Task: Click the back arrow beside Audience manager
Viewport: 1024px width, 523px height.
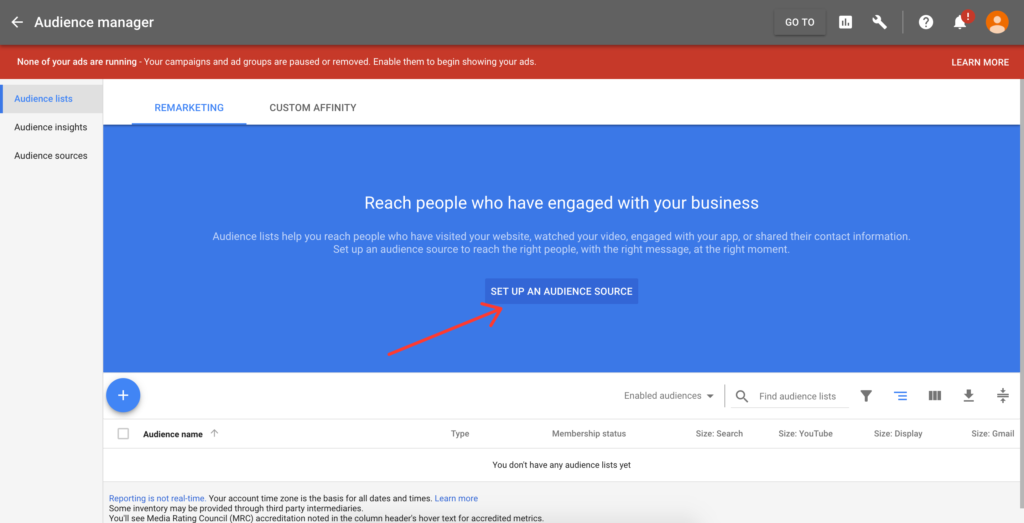Action: tap(17, 22)
